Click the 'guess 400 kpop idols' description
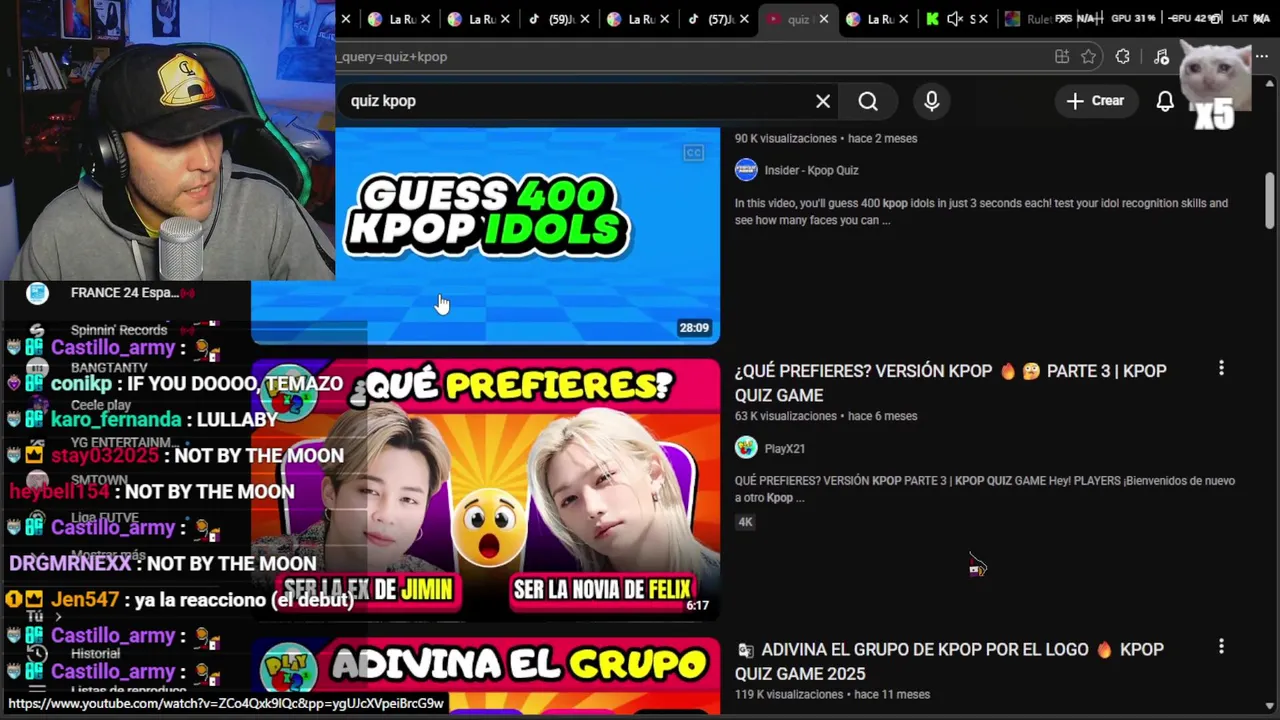The image size is (1280, 720). click(981, 211)
